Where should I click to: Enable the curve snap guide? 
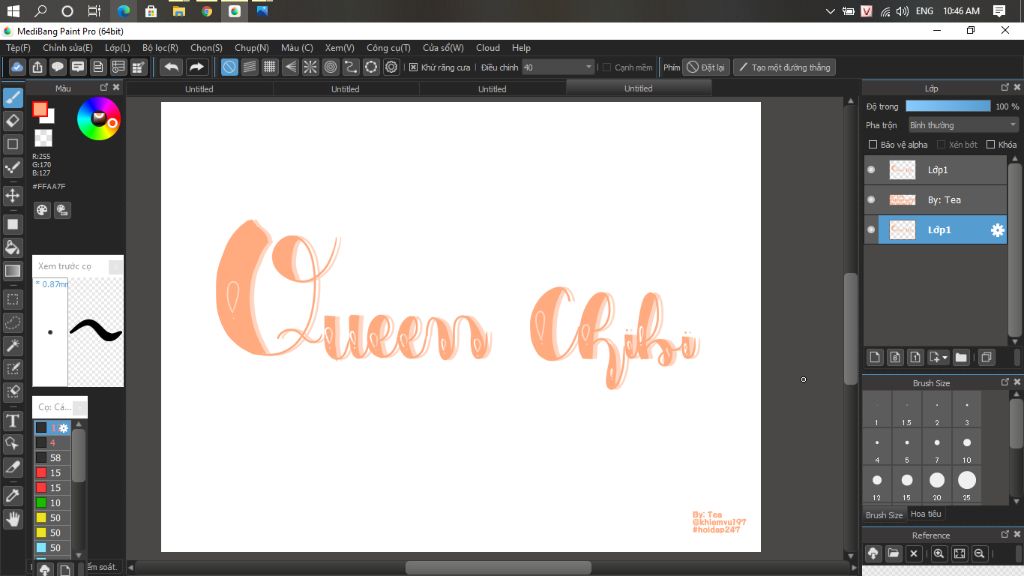pyautogui.click(x=351, y=67)
